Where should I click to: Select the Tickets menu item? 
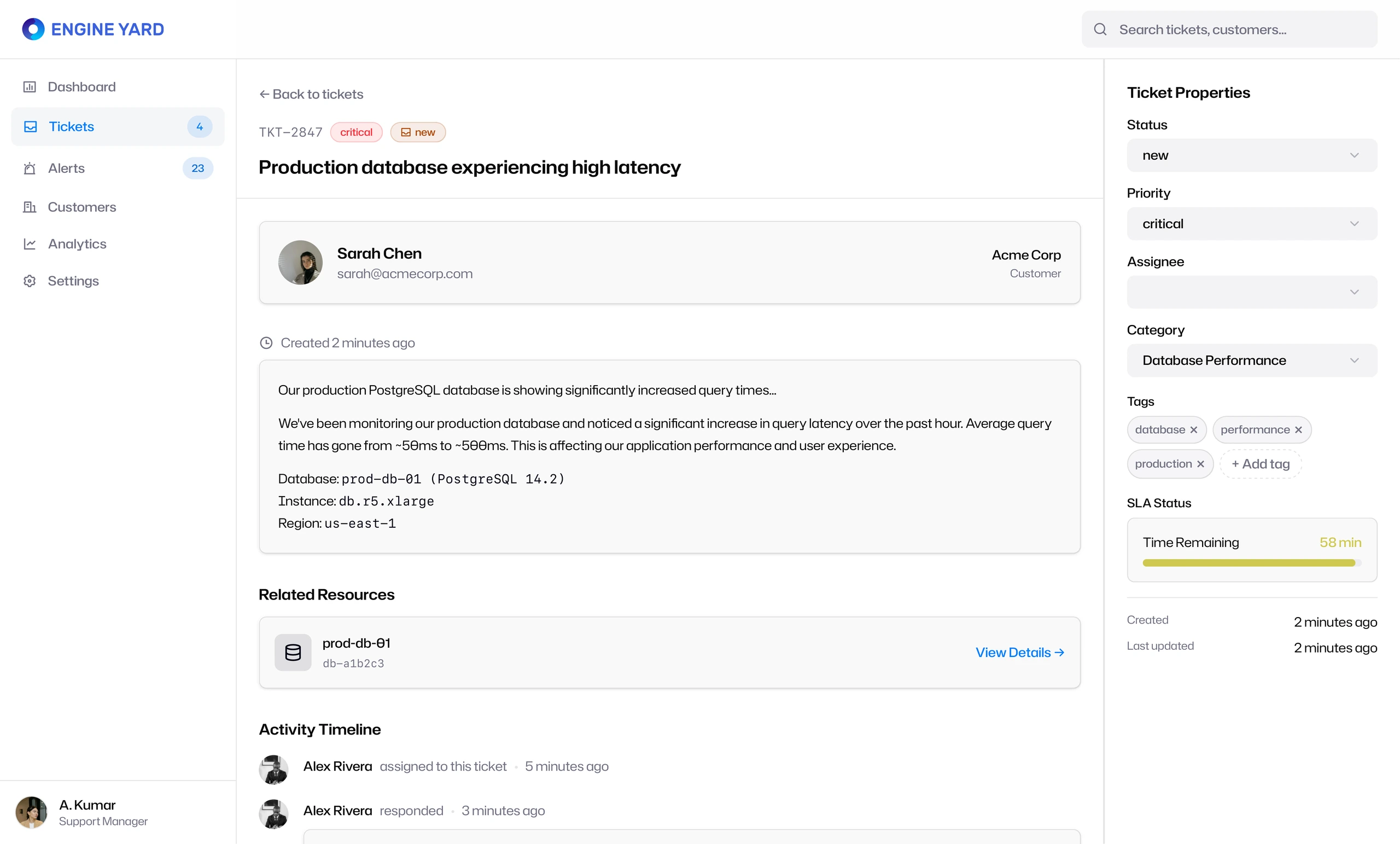click(x=118, y=126)
